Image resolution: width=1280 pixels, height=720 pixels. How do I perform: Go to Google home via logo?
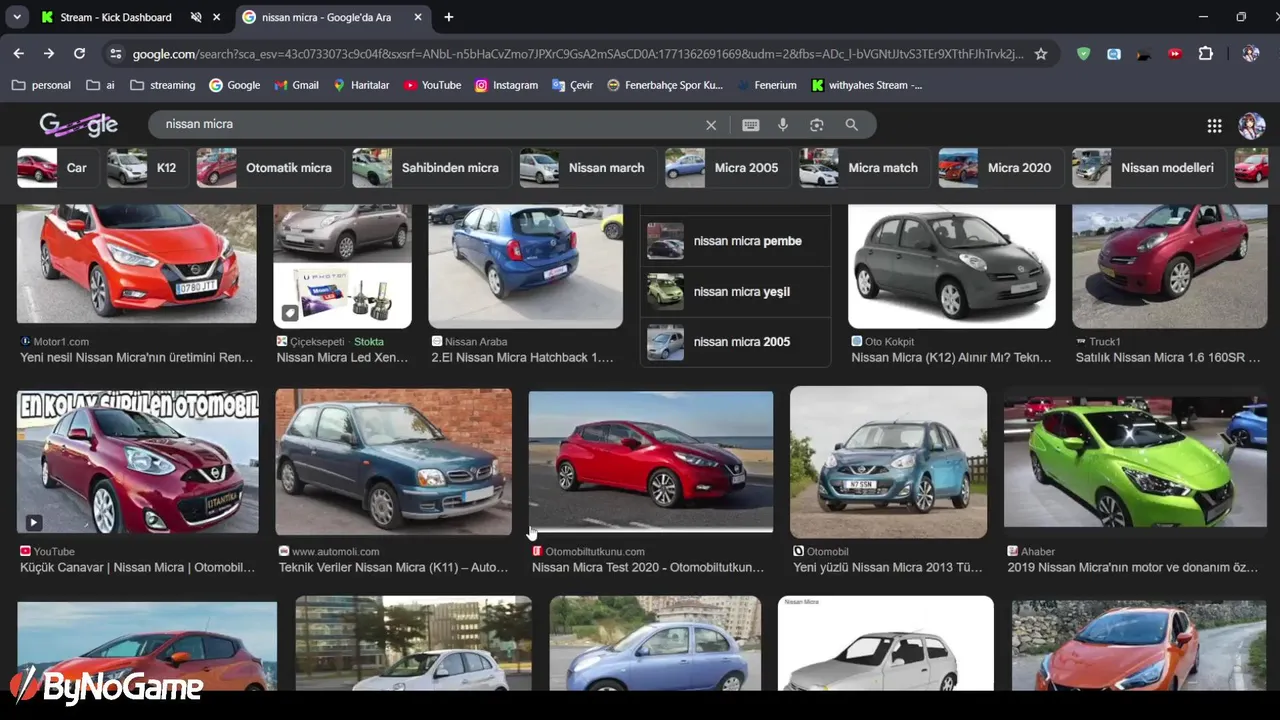tap(79, 124)
